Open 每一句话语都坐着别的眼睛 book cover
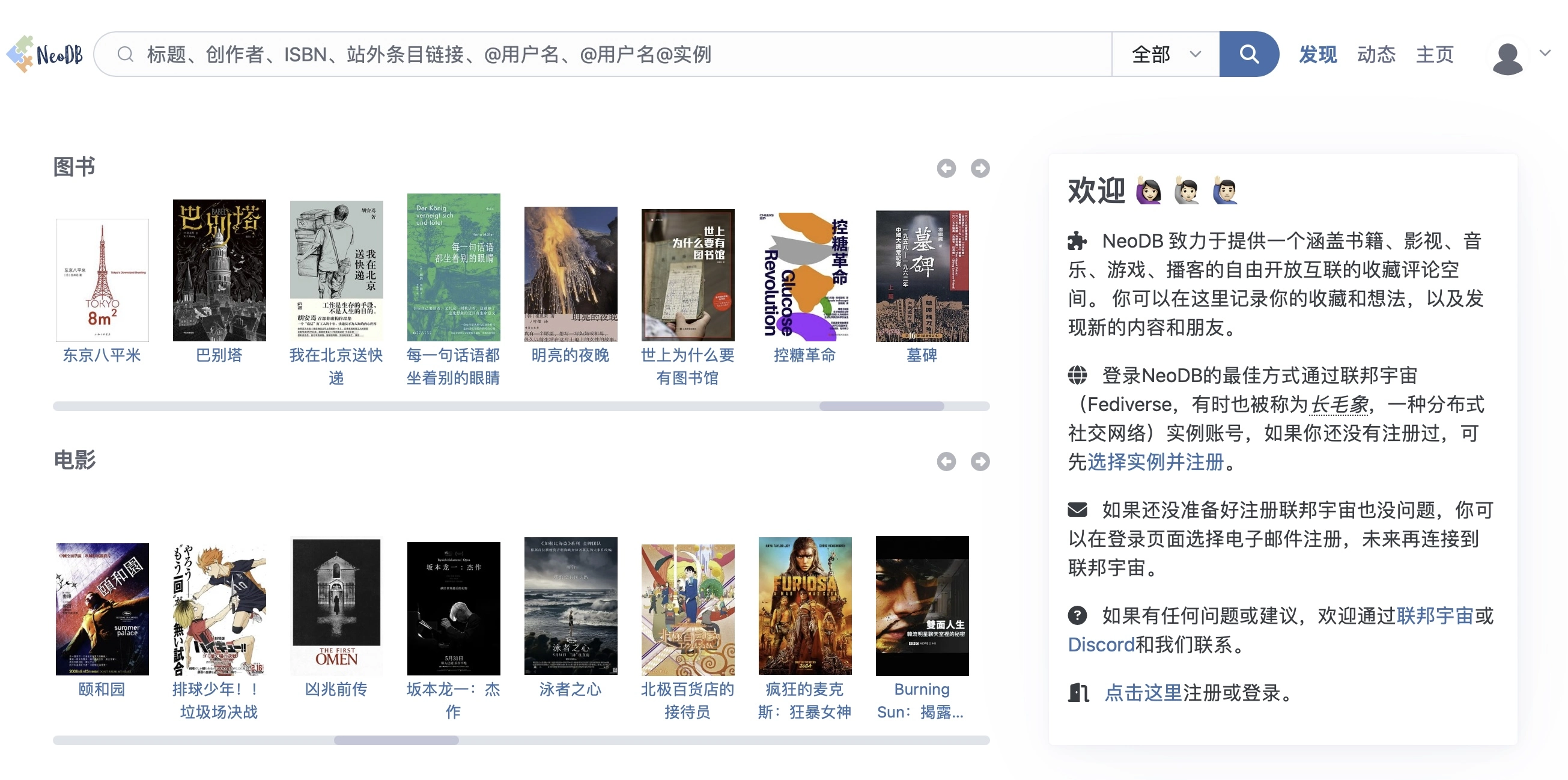This screenshot has width=1568, height=780. coord(454,267)
